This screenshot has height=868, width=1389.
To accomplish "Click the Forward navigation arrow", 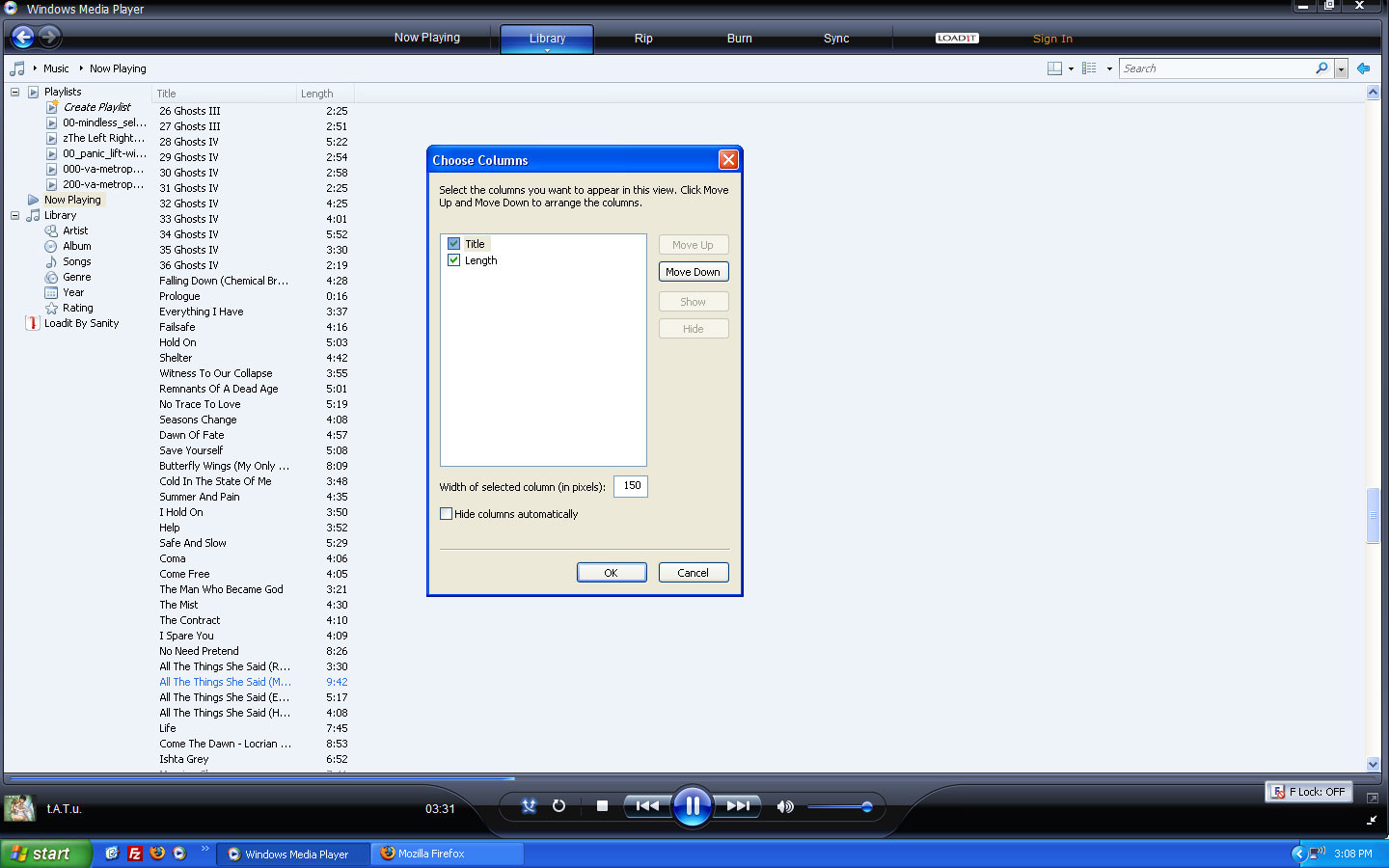I will coord(50,37).
